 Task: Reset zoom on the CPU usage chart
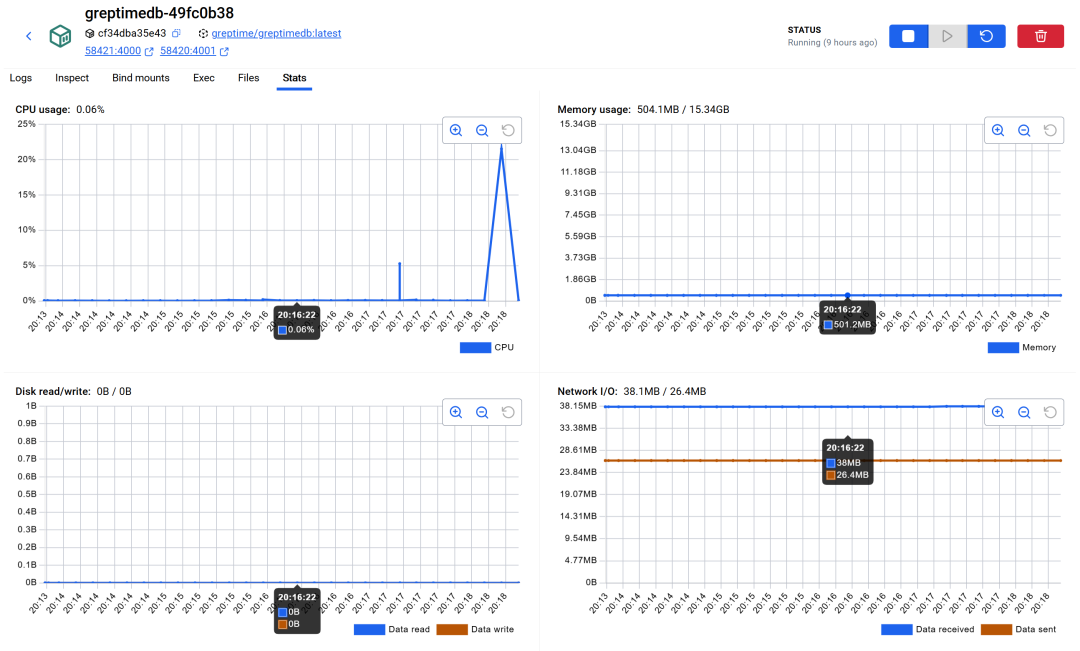click(508, 130)
